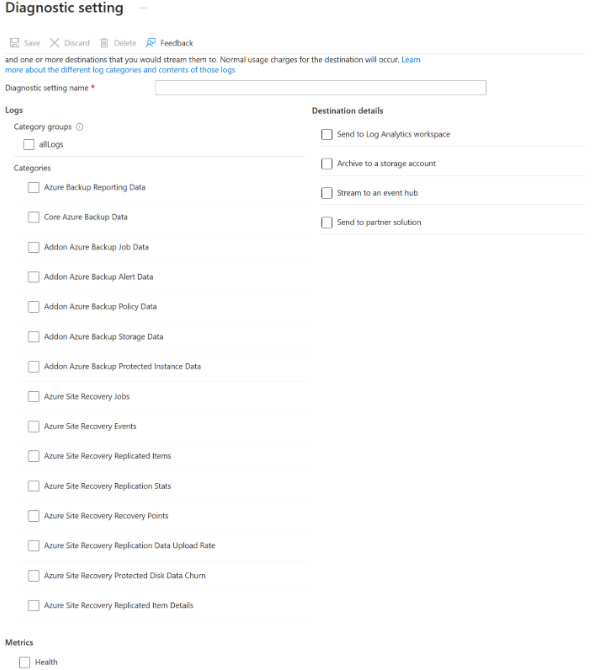Screen dimensions: 595x670
Task: Check Send to partner solution option
Action: point(327,222)
